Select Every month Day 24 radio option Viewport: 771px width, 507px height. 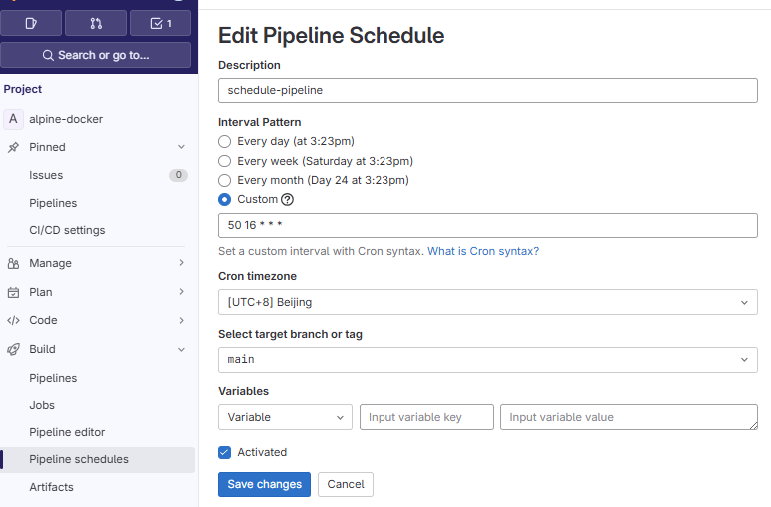[224, 180]
